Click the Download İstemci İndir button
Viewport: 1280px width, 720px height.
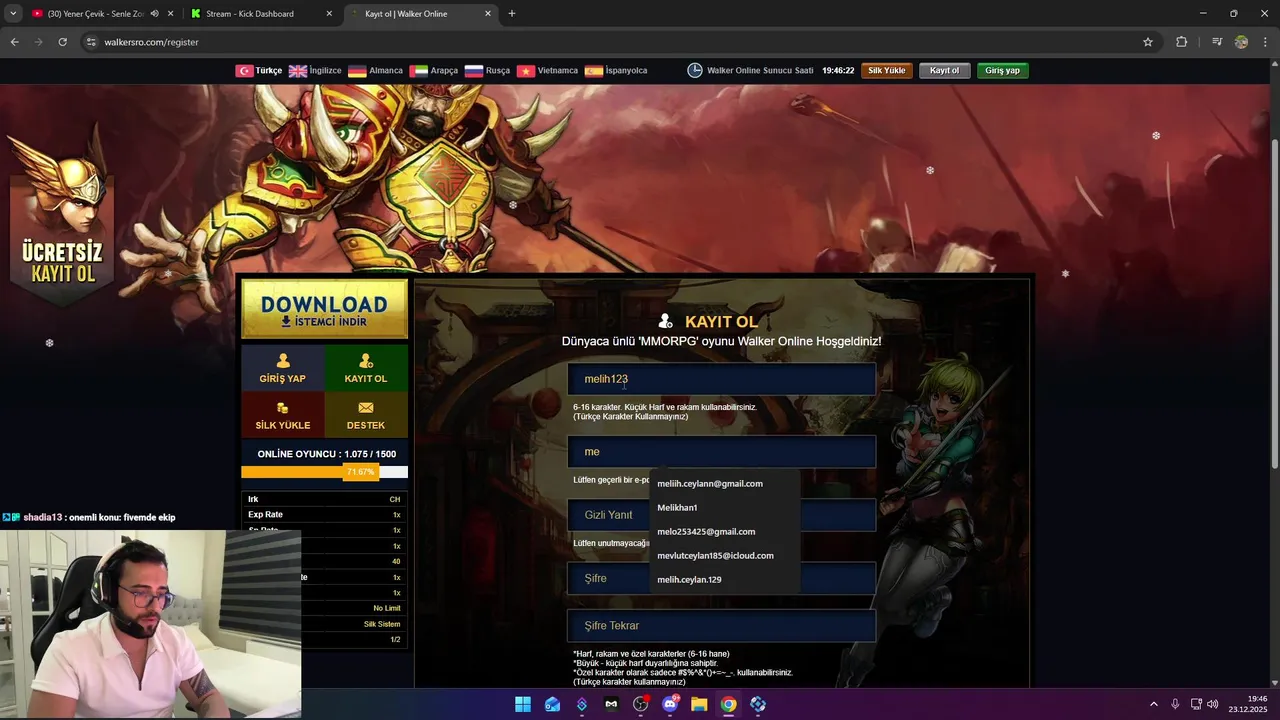tap(324, 309)
